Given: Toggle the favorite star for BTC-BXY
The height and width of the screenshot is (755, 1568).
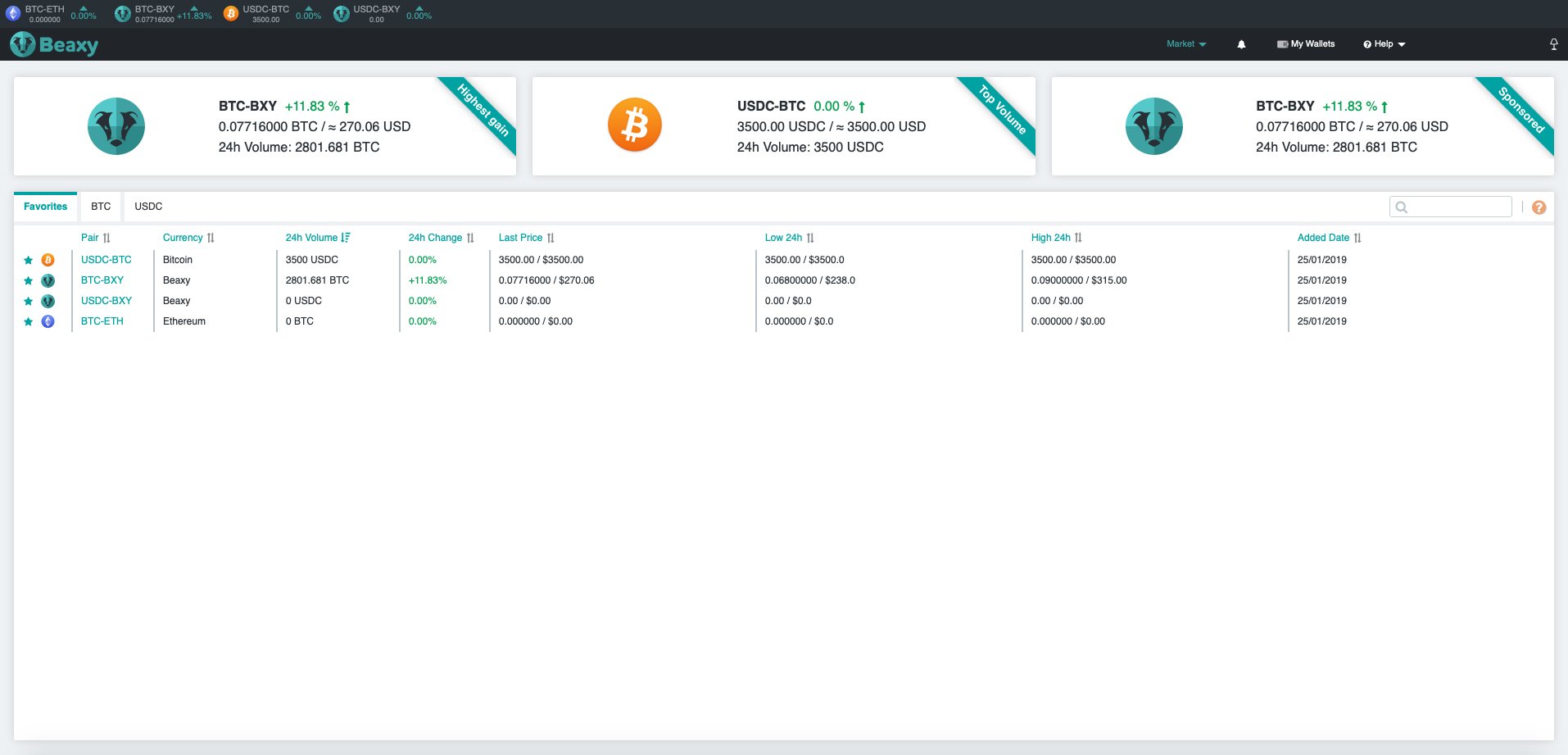Looking at the screenshot, I should (28, 280).
